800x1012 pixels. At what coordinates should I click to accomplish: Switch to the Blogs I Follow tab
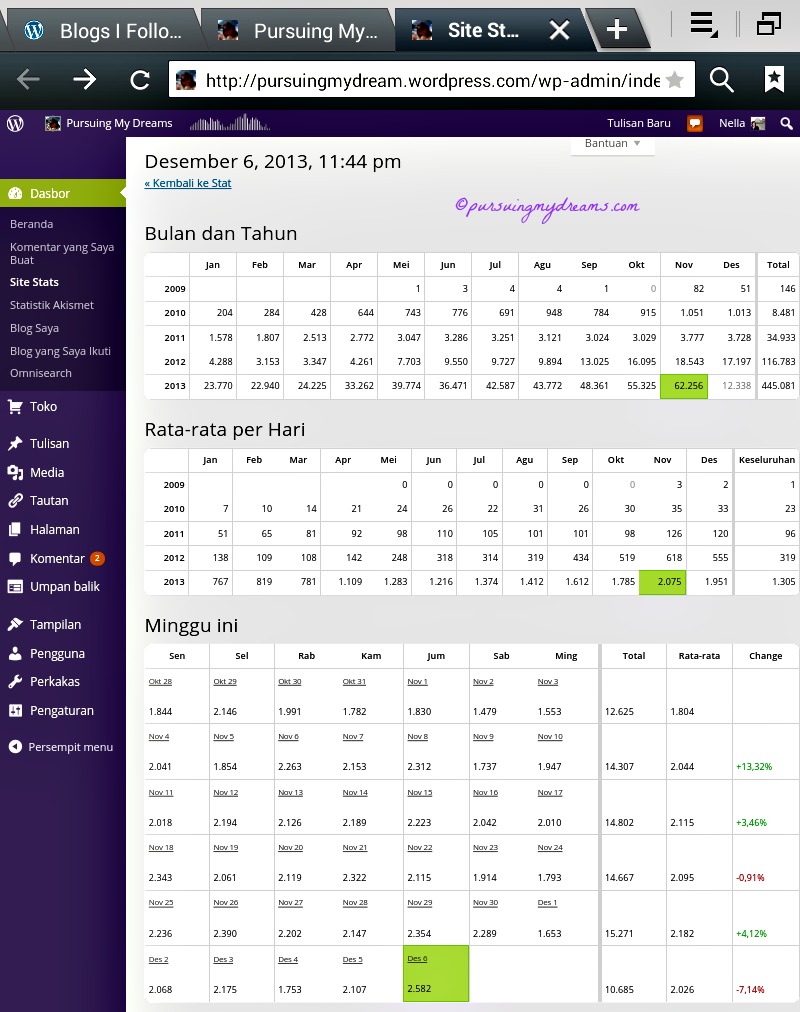coord(105,30)
